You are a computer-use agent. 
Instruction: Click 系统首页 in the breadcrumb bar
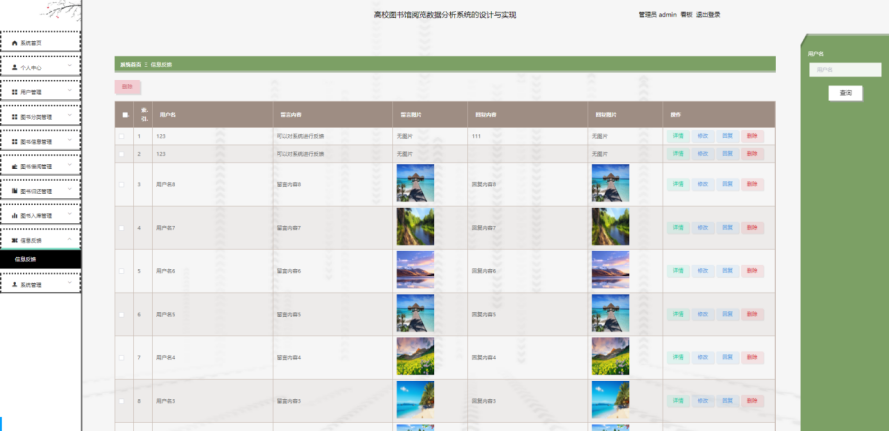(x=131, y=65)
